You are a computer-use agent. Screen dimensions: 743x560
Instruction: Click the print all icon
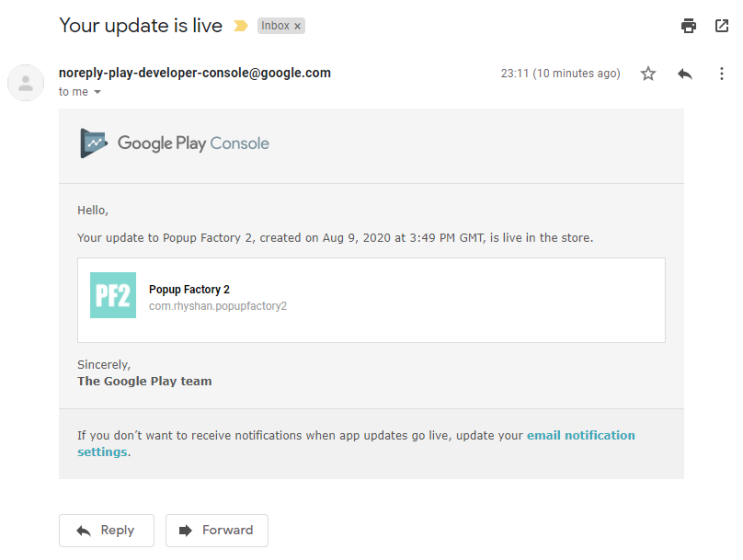pyautogui.click(x=688, y=26)
